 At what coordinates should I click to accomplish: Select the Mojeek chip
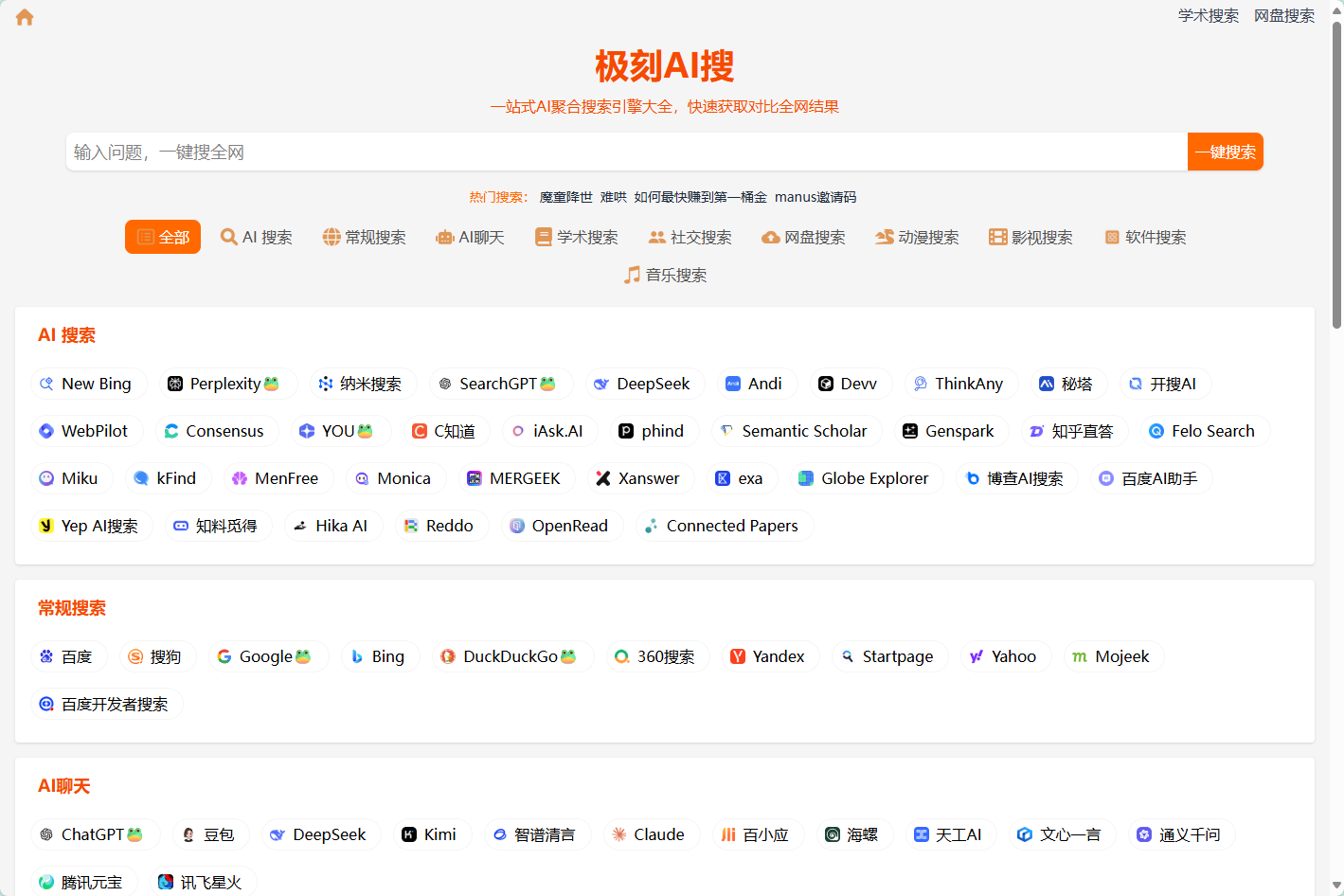(x=1112, y=656)
